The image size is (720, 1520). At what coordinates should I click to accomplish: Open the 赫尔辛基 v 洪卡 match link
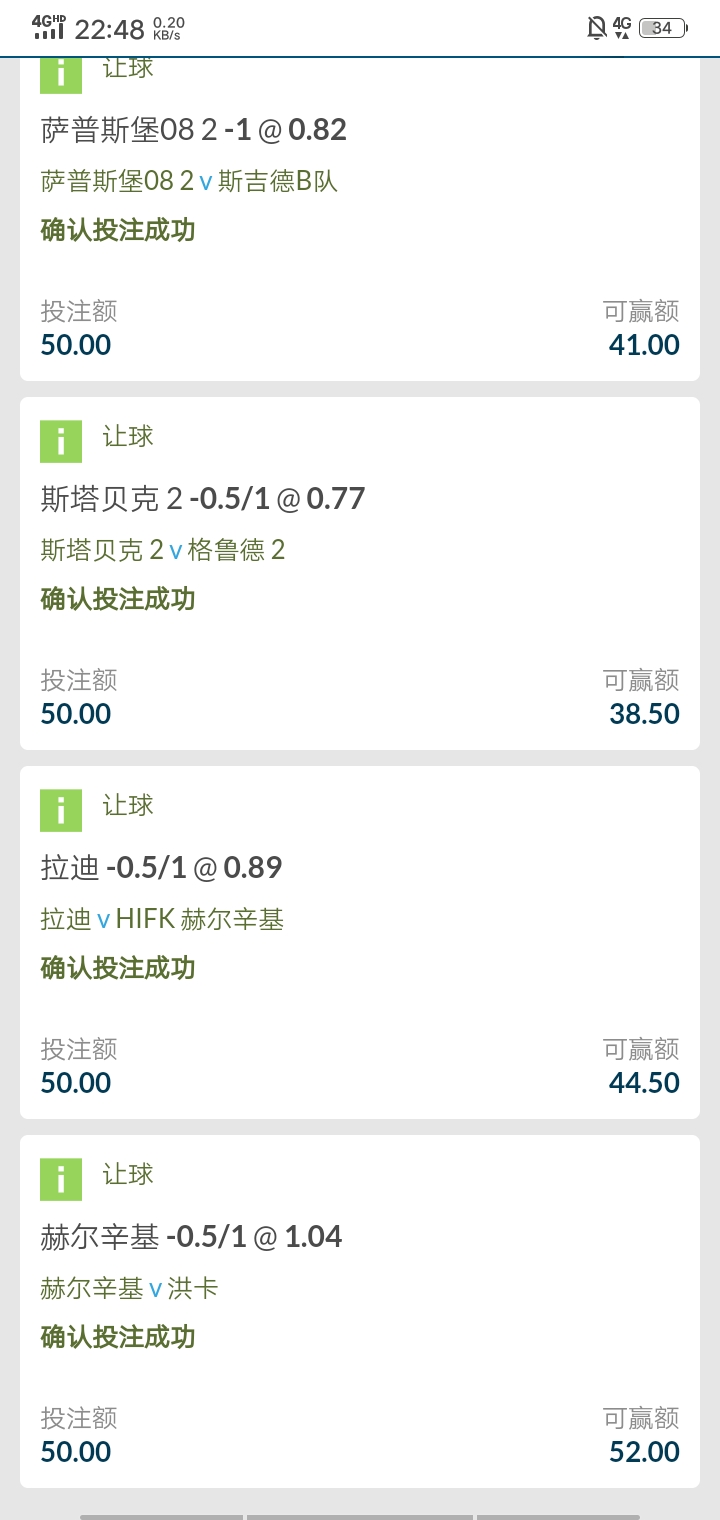click(x=129, y=1288)
